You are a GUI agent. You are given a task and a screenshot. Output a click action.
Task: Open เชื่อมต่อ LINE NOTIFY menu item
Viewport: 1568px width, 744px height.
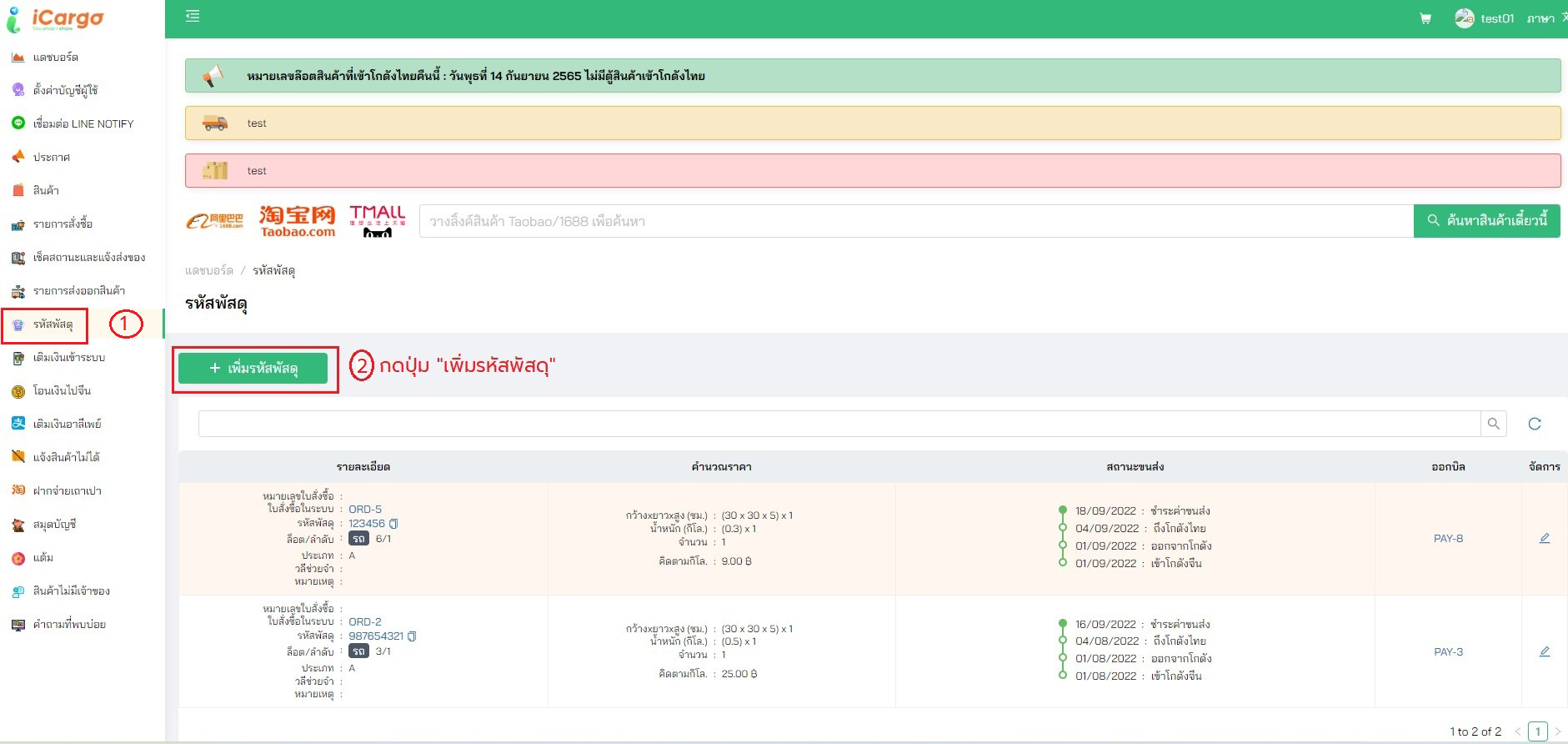(83, 123)
